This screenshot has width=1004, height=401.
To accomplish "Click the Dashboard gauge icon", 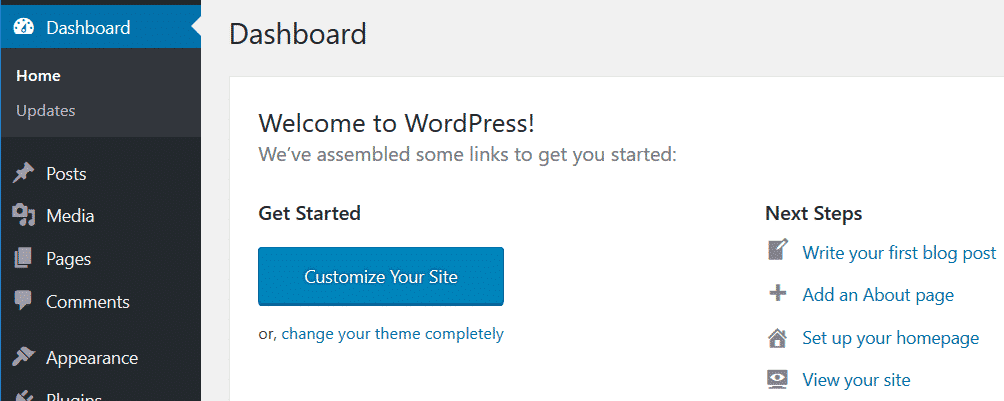I will click(x=24, y=28).
